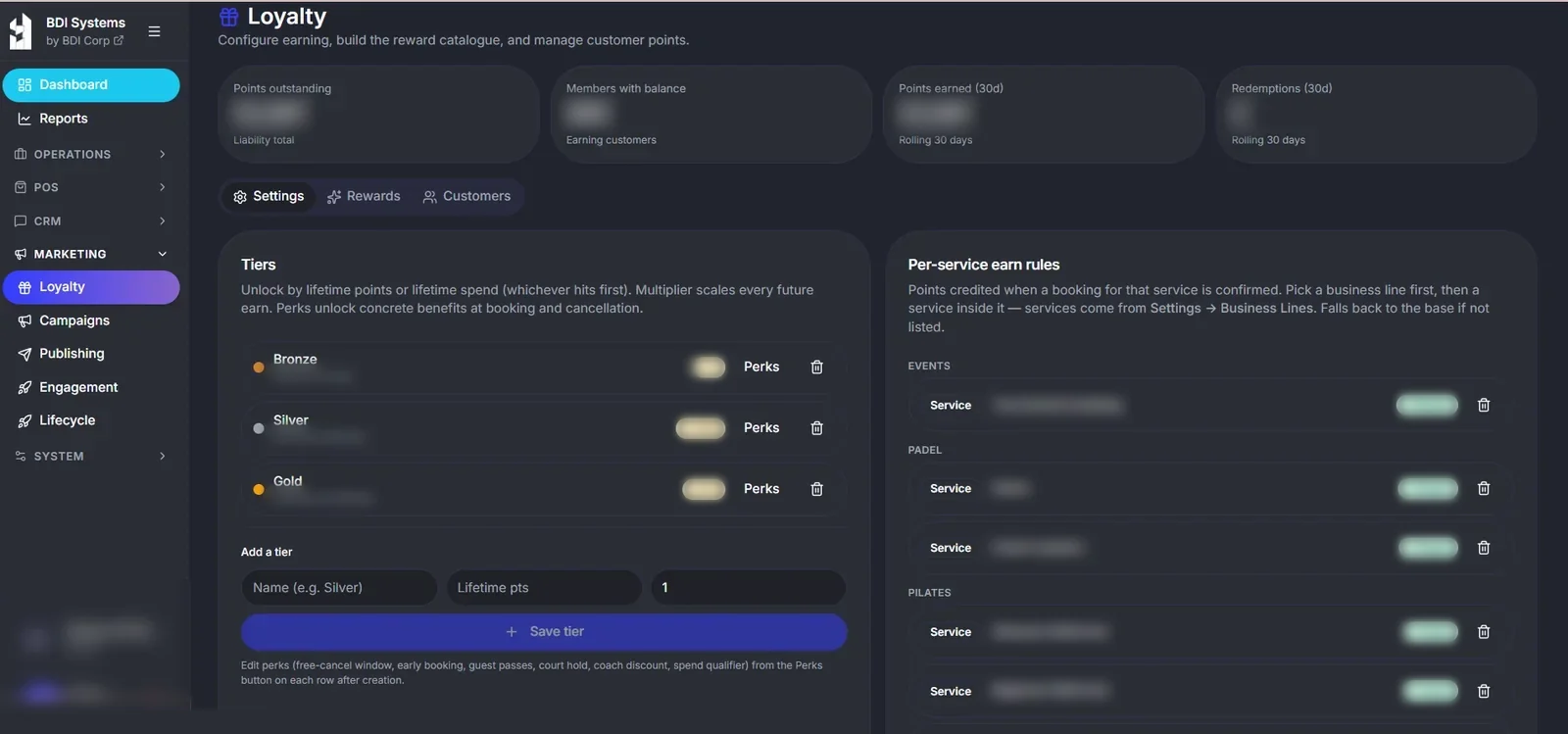Delete the Silver tier with trash icon
This screenshot has height=734, width=1568.
[816, 428]
